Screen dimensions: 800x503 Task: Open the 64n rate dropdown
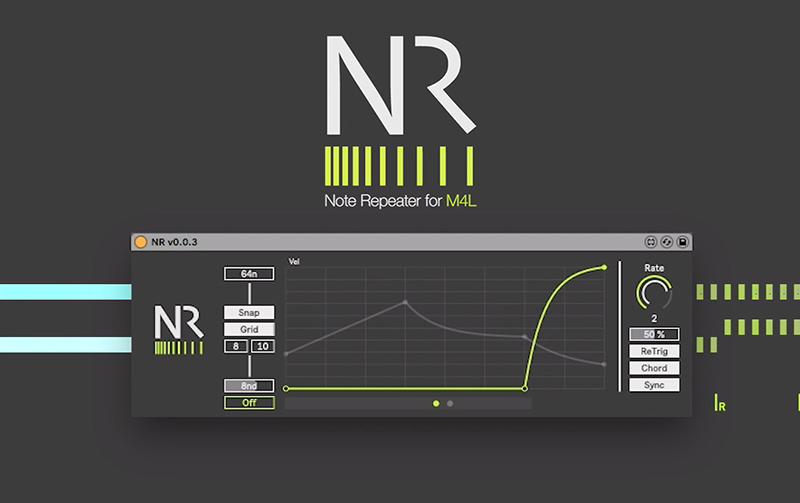coord(249,273)
